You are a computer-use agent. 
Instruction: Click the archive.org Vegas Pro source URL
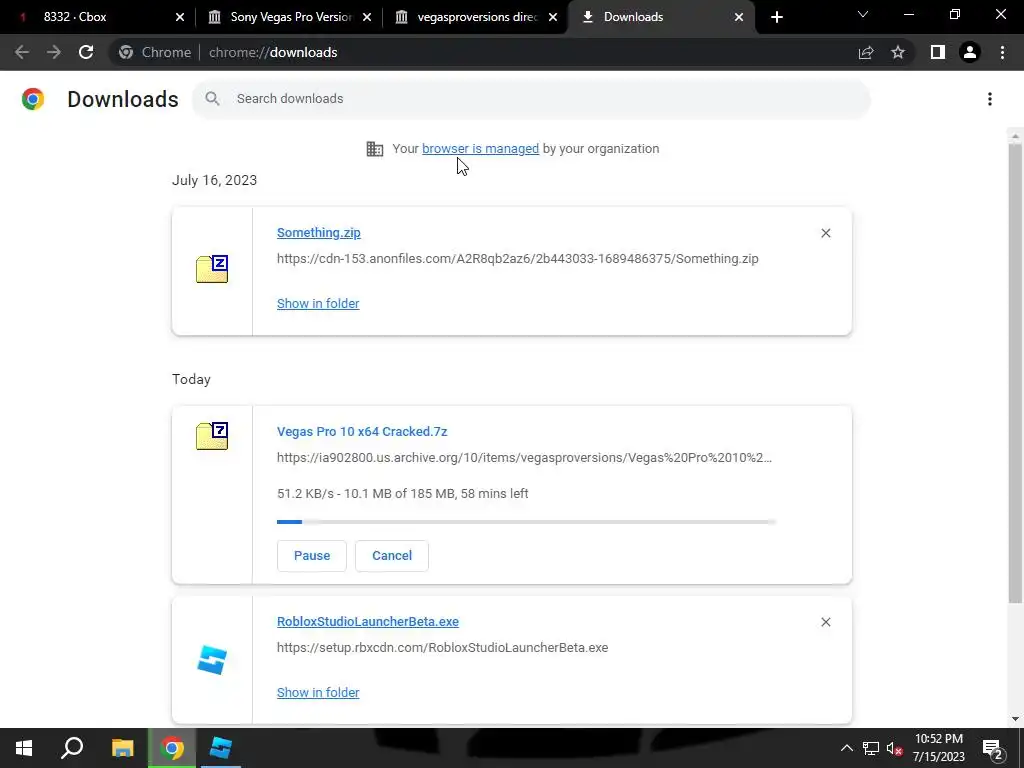point(524,458)
